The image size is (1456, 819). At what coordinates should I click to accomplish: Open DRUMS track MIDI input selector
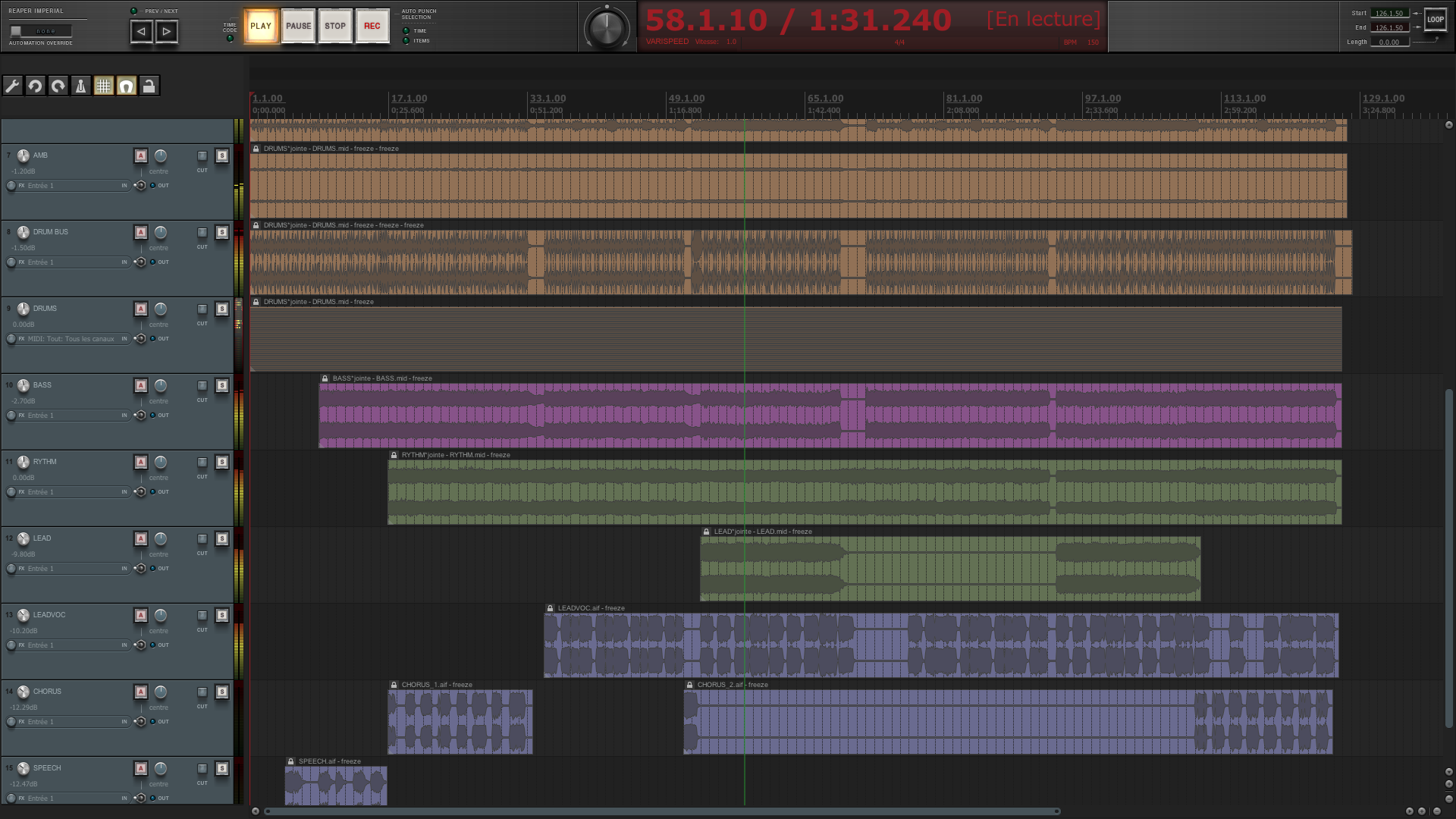pos(71,339)
